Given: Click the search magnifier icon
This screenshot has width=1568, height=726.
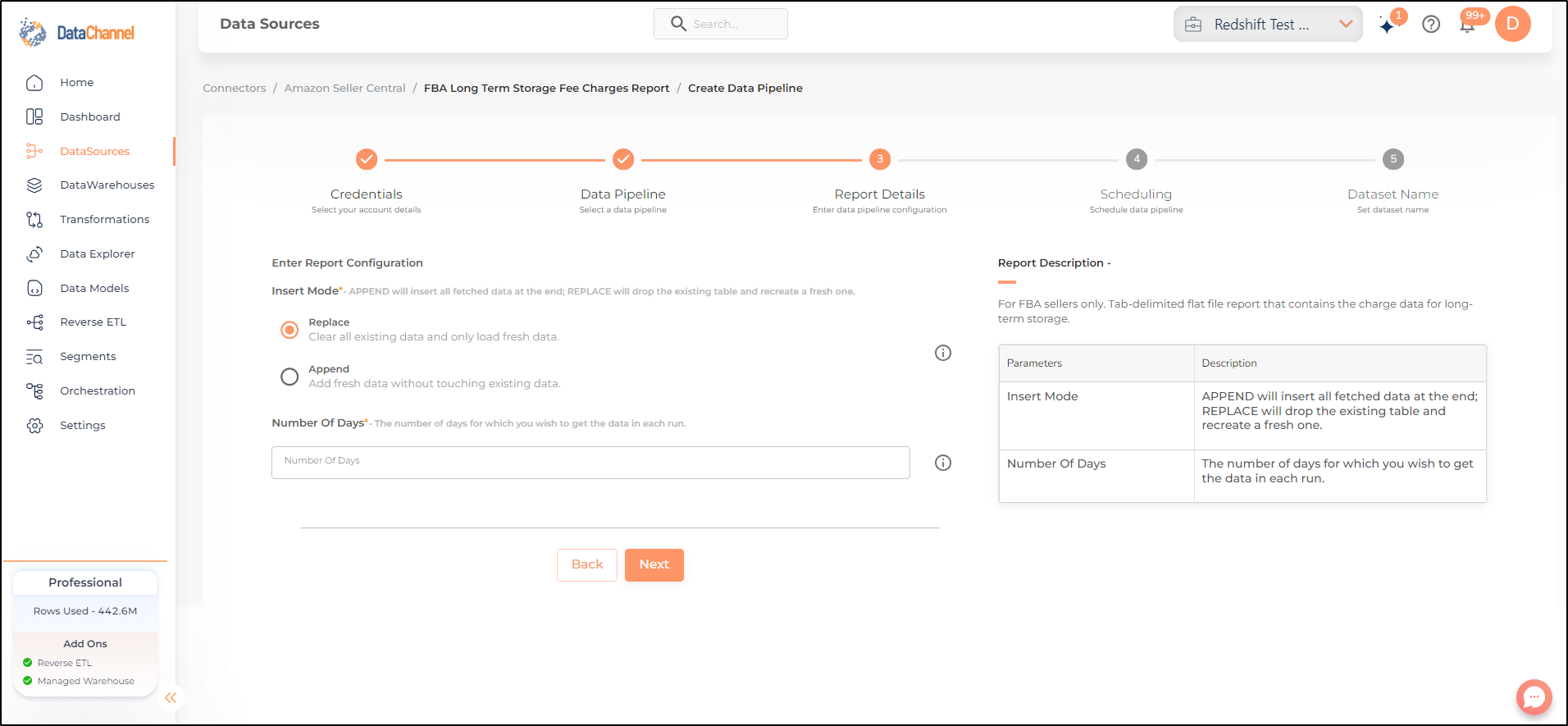Looking at the screenshot, I should [678, 24].
